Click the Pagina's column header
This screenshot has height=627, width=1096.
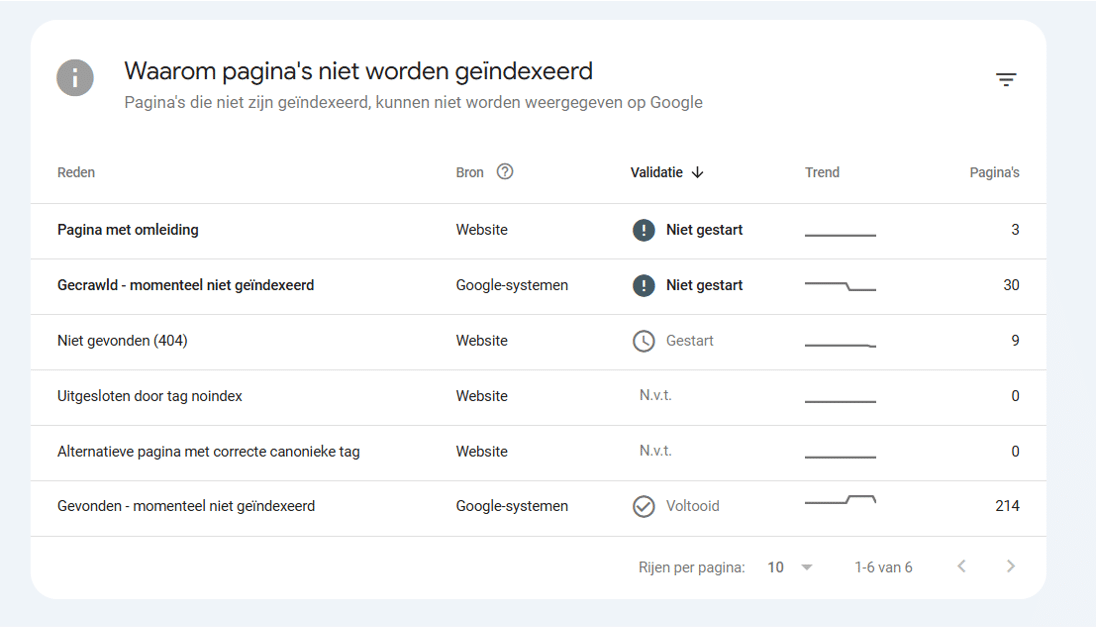tap(994, 173)
